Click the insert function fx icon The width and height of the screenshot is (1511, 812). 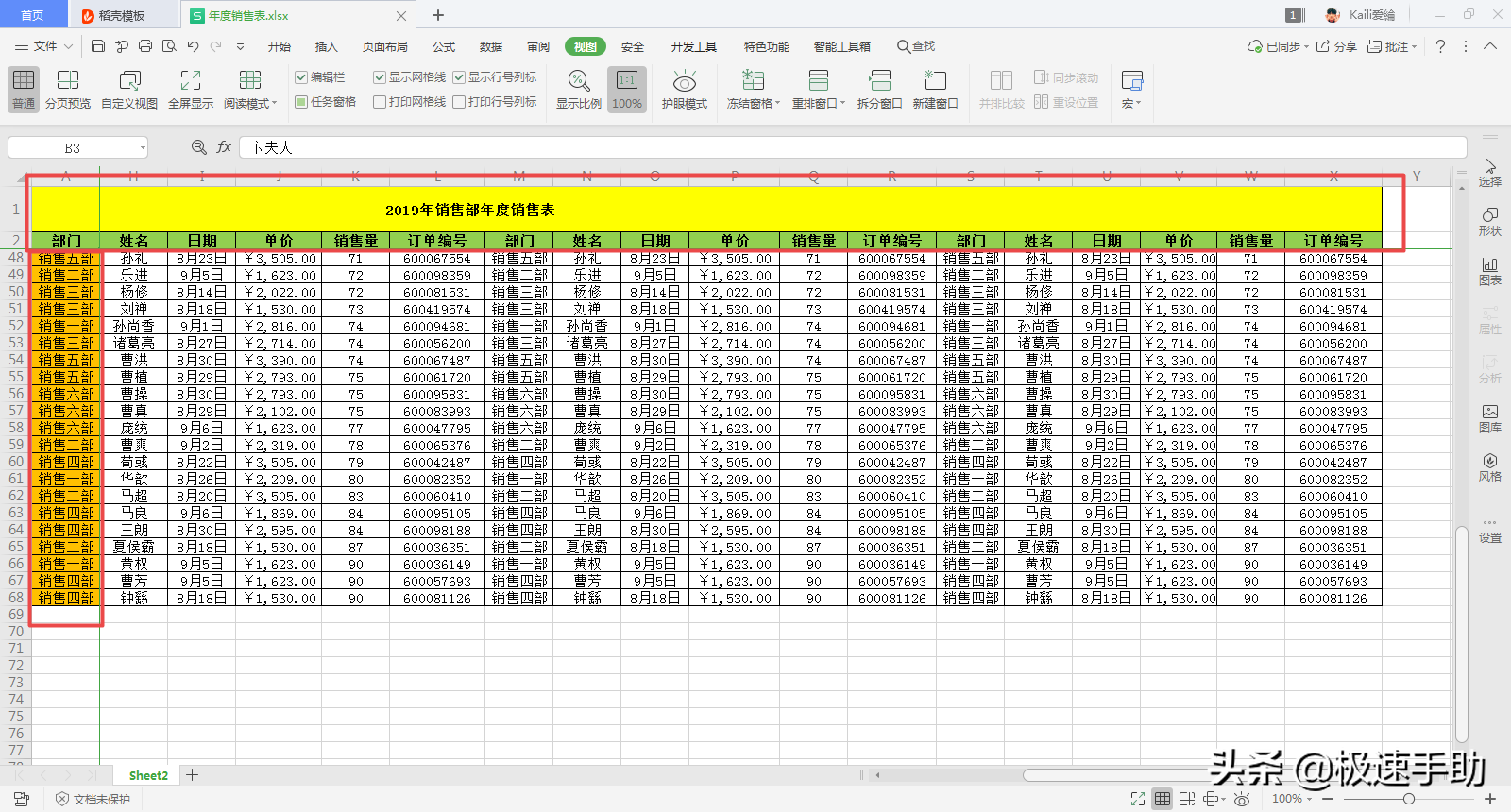[224, 147]
